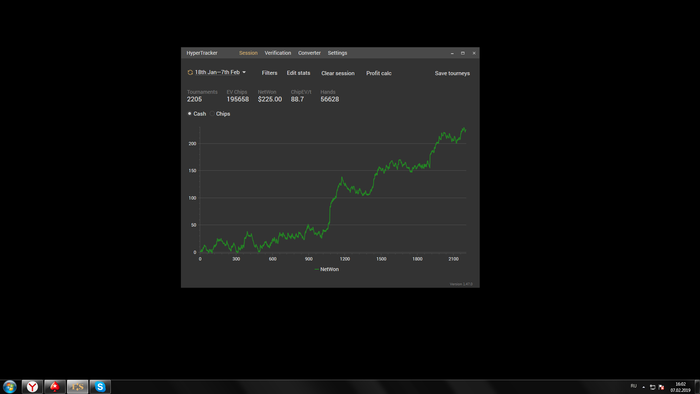Open the 18th Jan–7th Feb date dropdown
Viewport: 700px width, 394px height.
(x=220, y=72)
